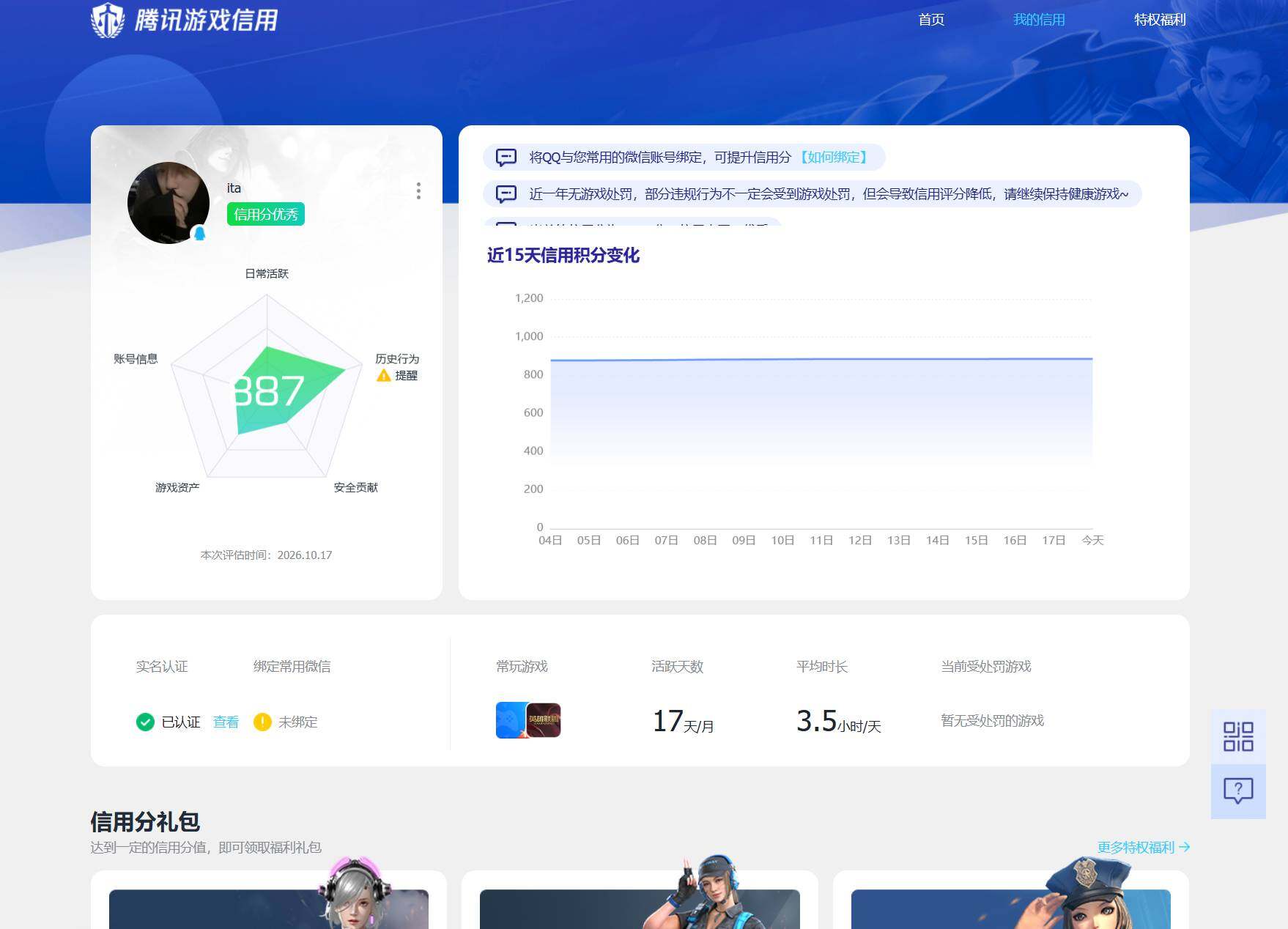Click the 387 credit score number

[x=268, y=391]
